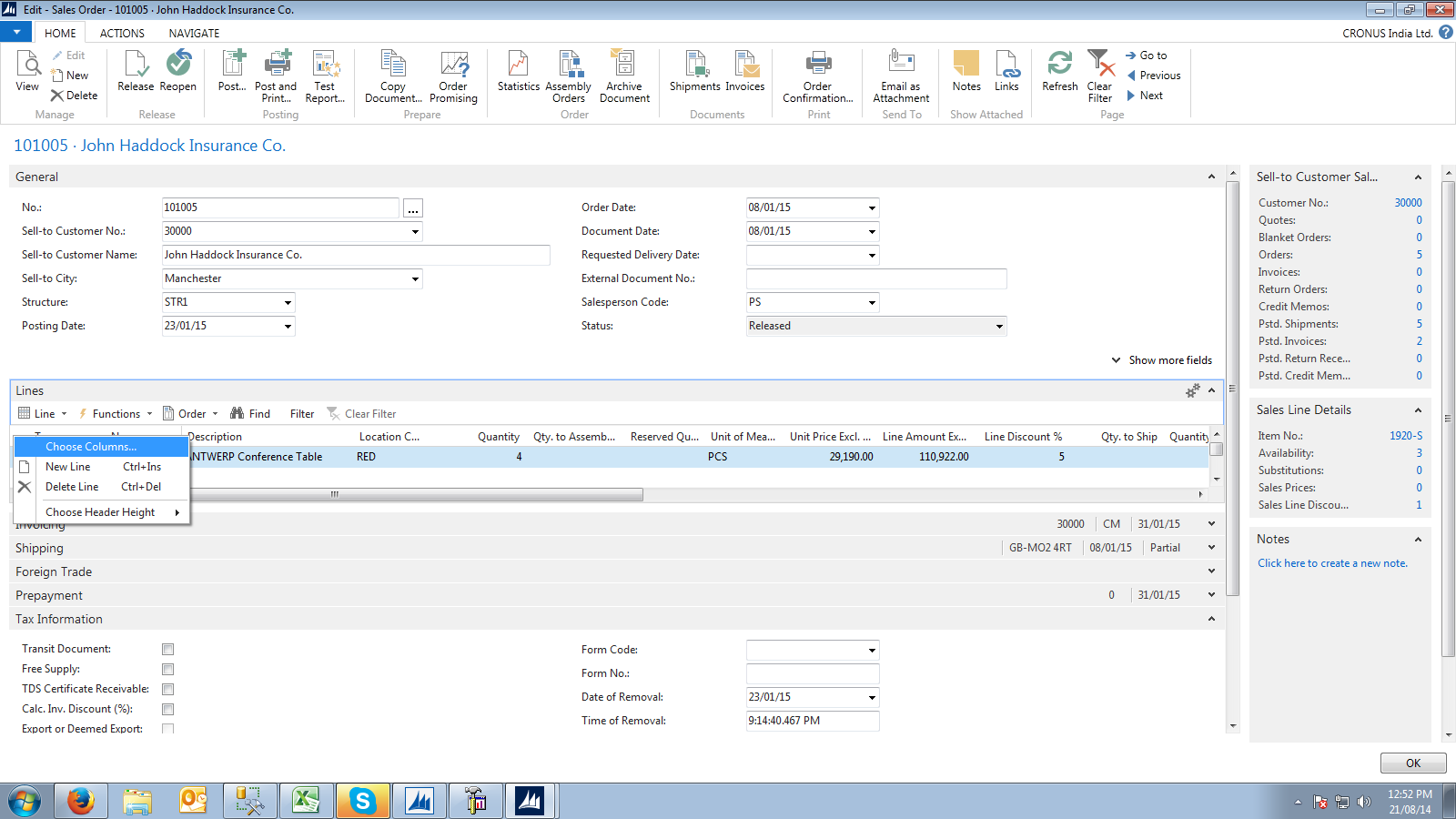Check the Free Supply option
The width and height of the screenshot is (1456, 819).
tap(167, 669)
